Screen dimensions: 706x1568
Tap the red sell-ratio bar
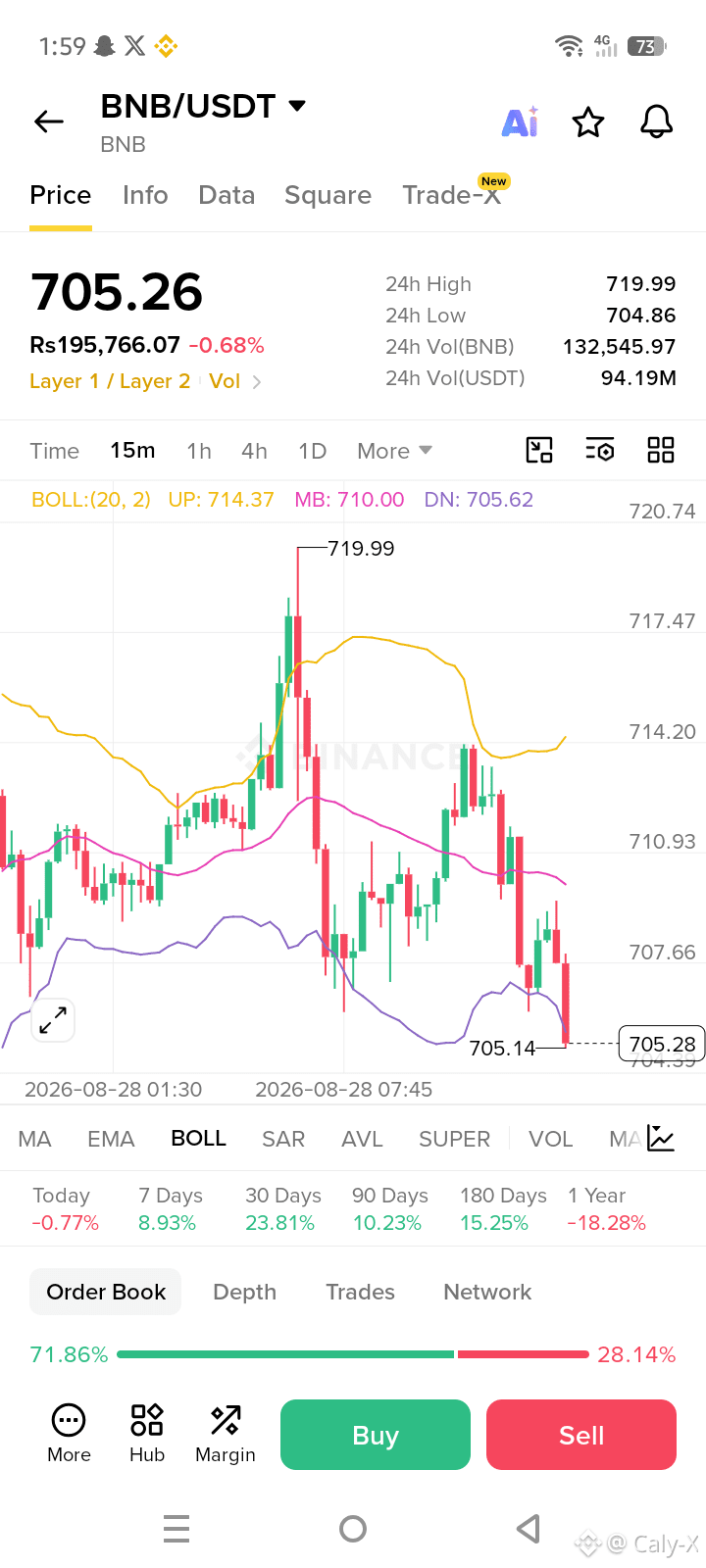point(524,1354)
